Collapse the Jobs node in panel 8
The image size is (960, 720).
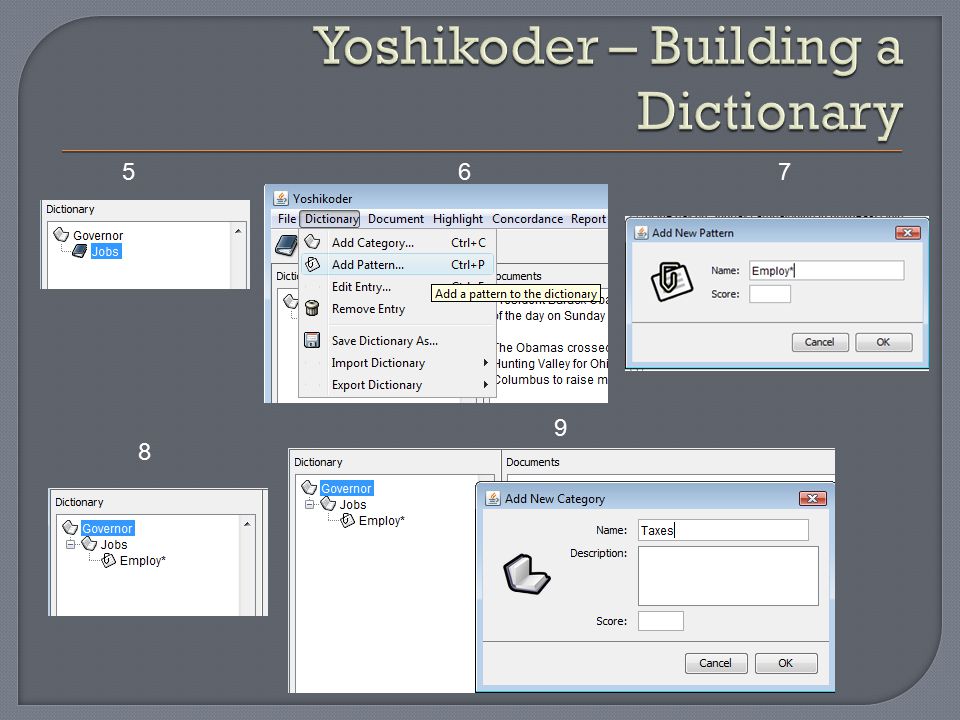[70, 544]
